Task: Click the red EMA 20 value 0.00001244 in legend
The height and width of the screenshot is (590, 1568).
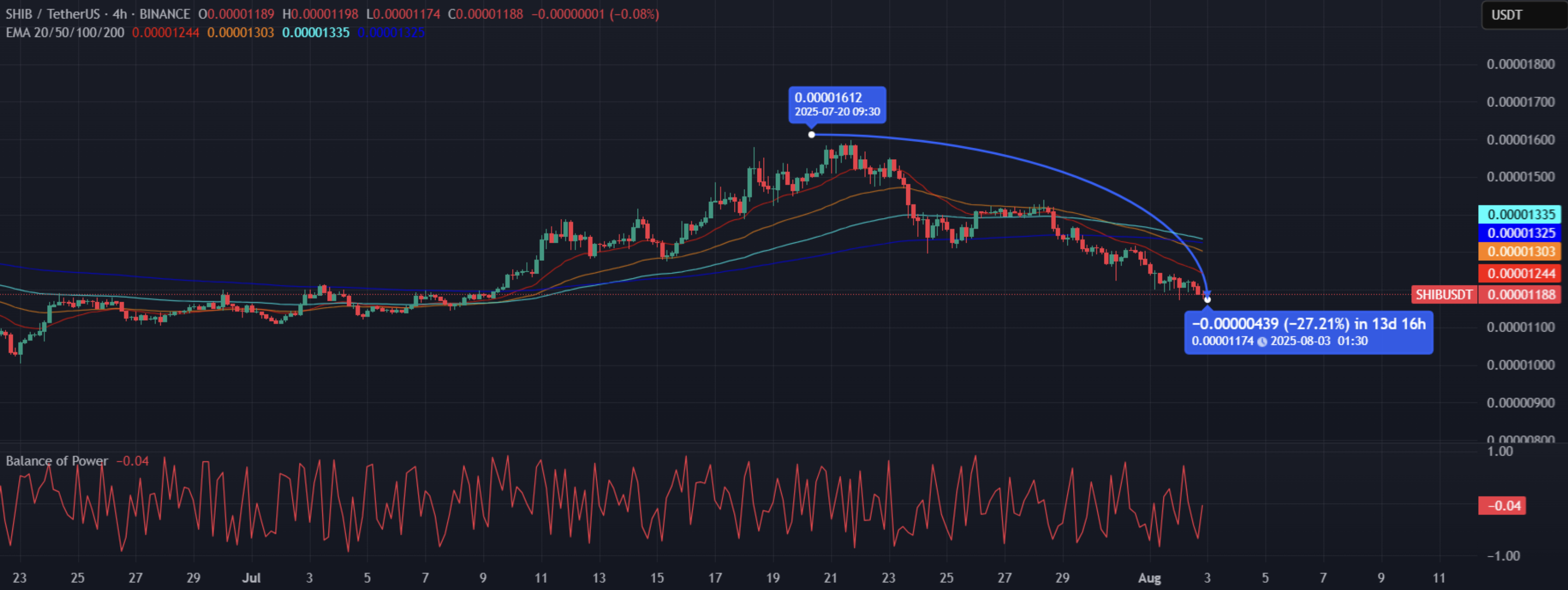Action: pos(165,32)
